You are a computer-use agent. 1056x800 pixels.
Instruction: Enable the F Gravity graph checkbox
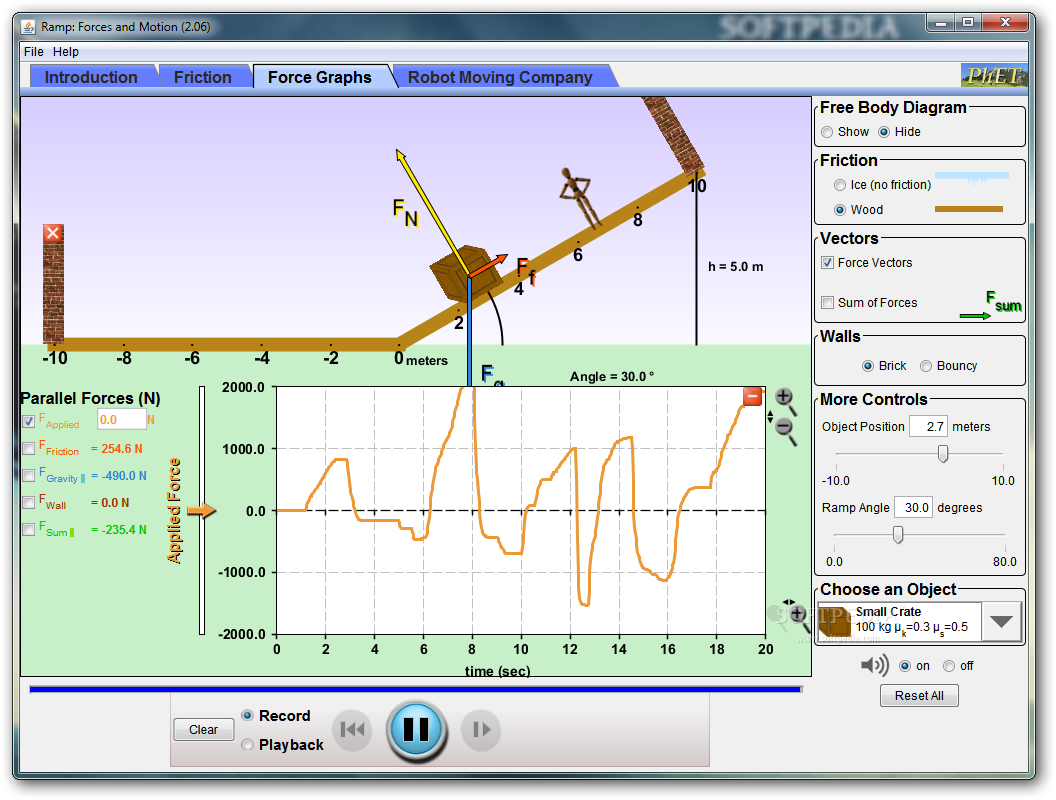click(29, 475)
